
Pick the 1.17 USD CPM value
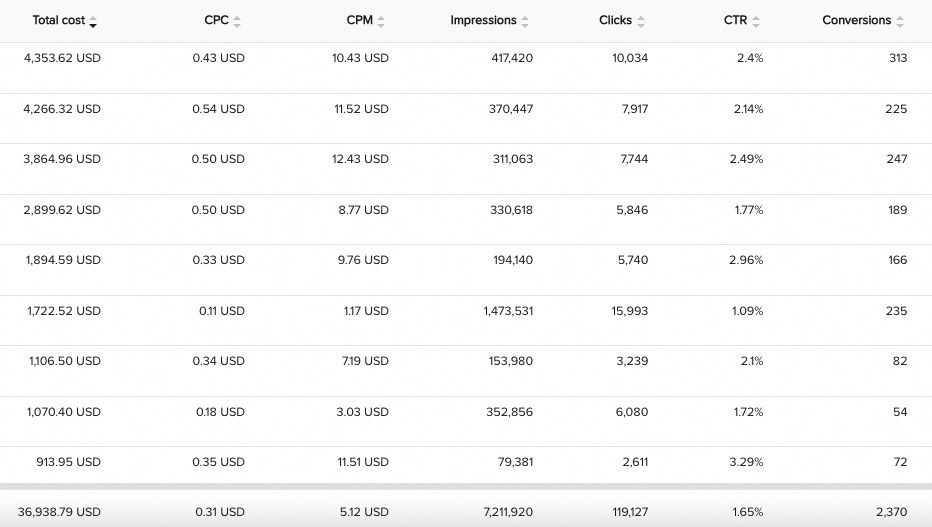click(366, 311)
